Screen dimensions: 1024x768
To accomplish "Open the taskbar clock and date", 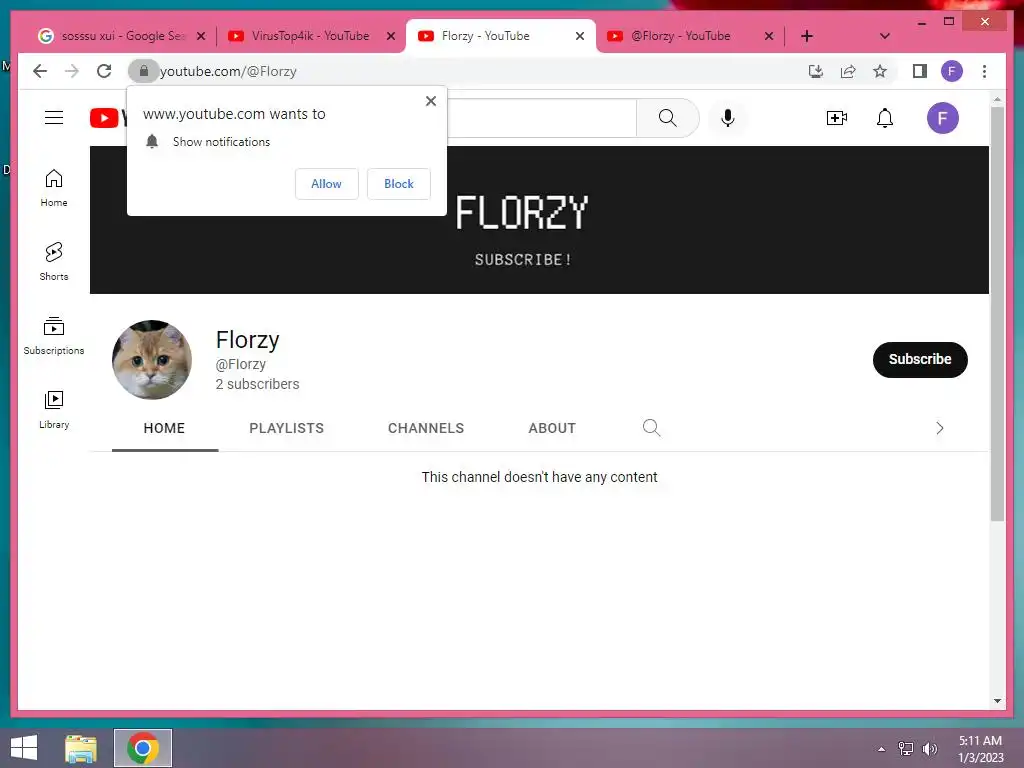I will (x=980, y=749).
